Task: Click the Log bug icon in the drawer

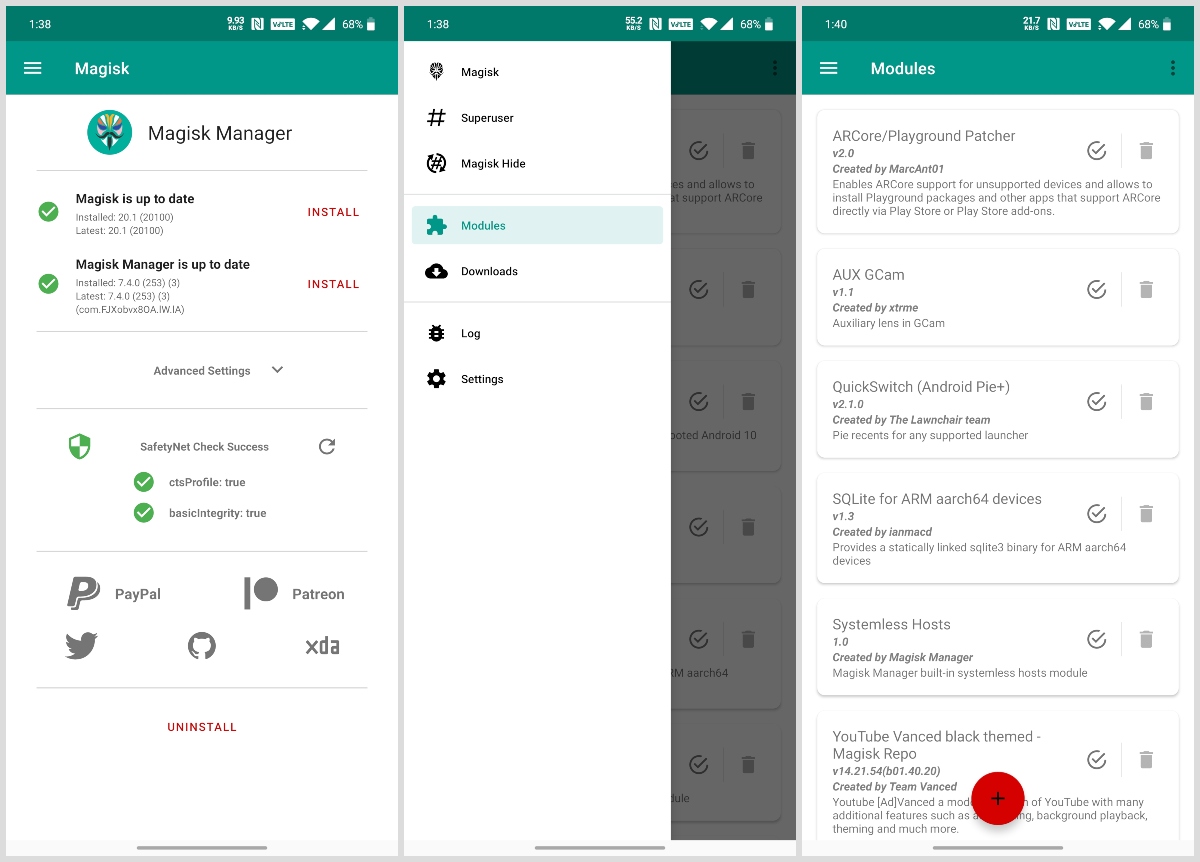Action: tap(436, 333)
